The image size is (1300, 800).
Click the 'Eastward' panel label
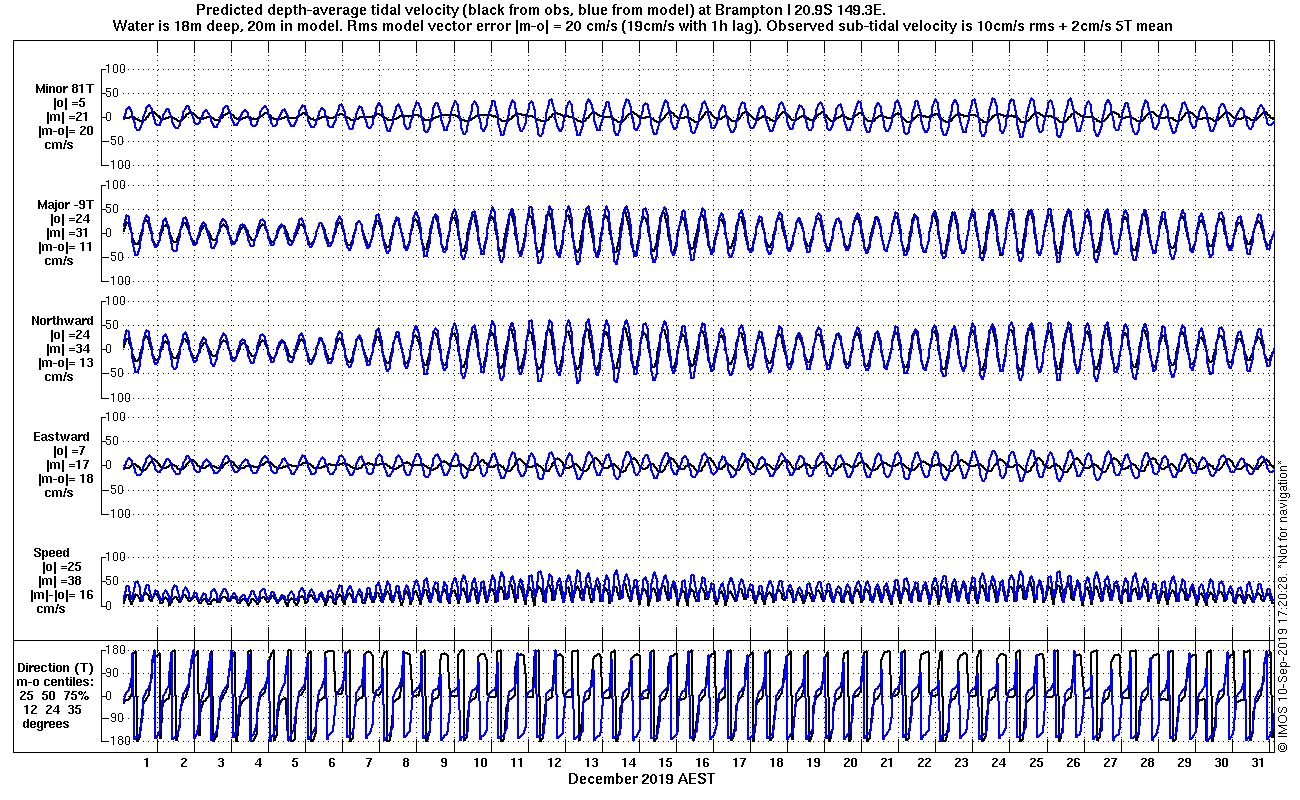[x=61, y=437]
